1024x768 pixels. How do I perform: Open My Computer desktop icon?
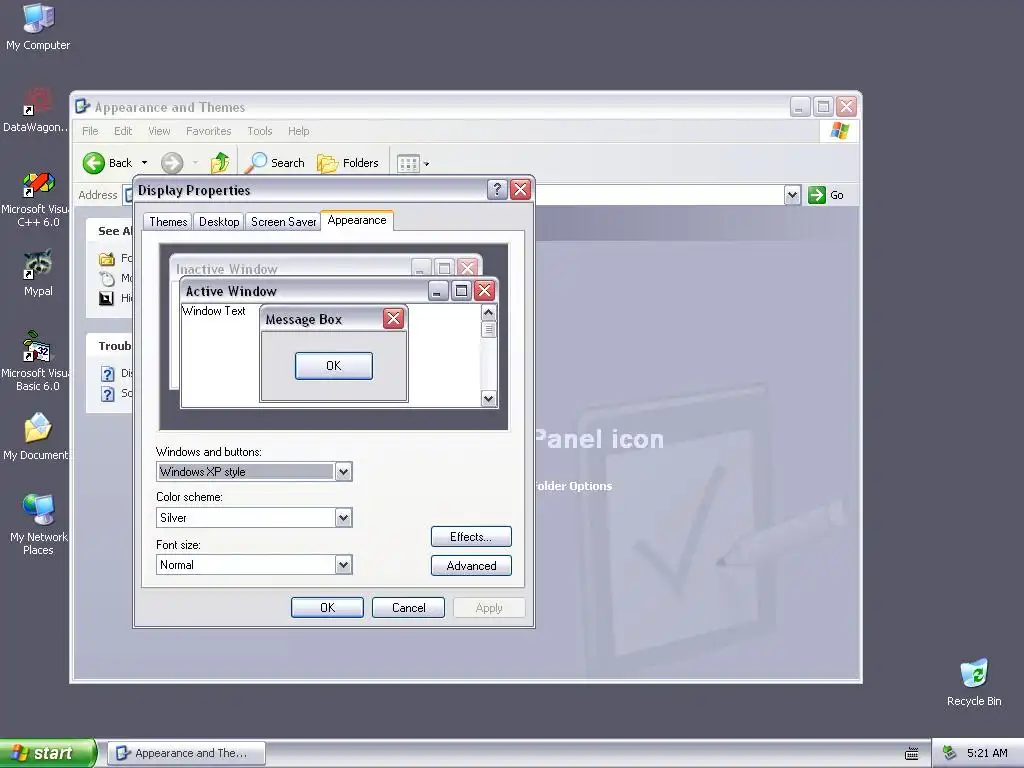click(38, 26)
